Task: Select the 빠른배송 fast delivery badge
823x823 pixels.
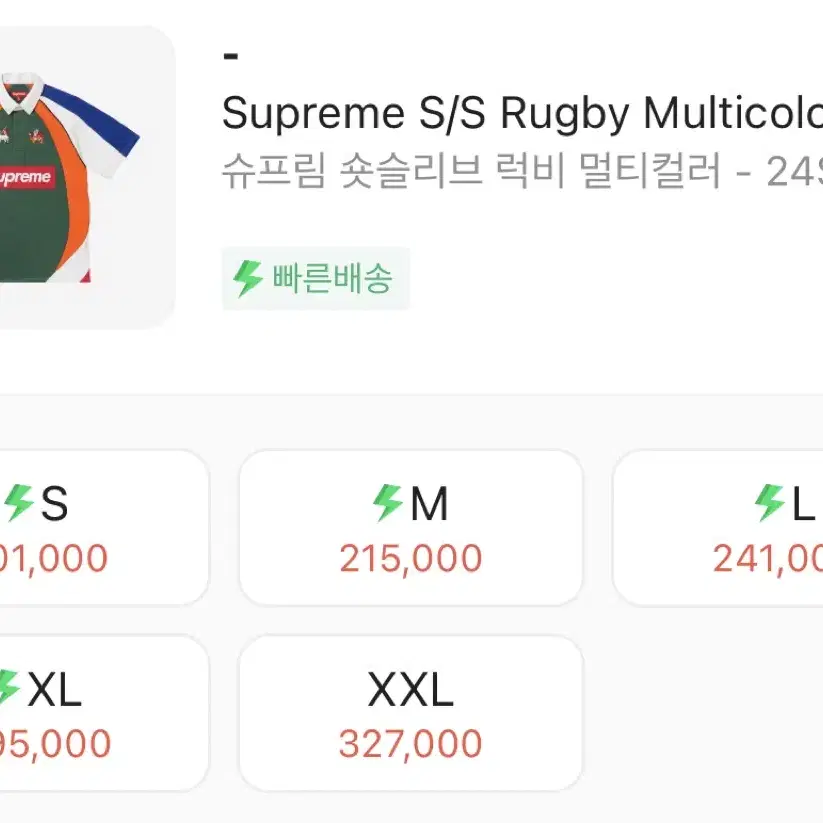Action: point(315,278)
